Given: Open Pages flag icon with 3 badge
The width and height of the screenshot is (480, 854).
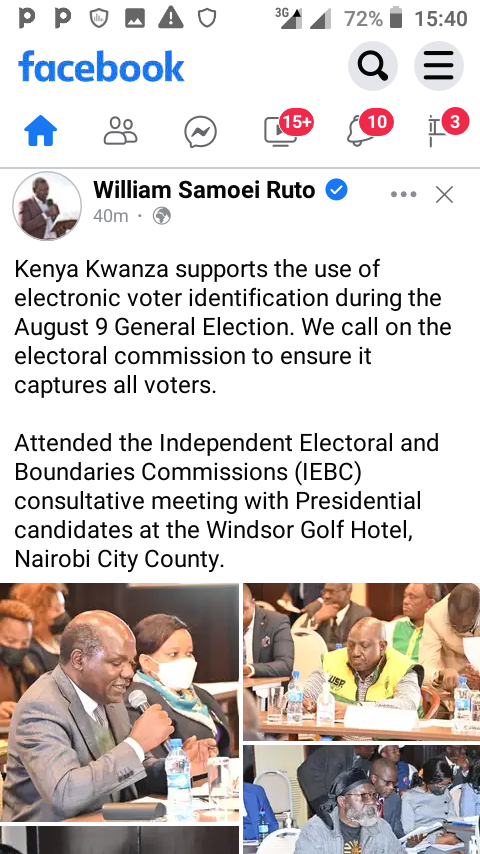Looking at the screenshot, I should (447, 129).
